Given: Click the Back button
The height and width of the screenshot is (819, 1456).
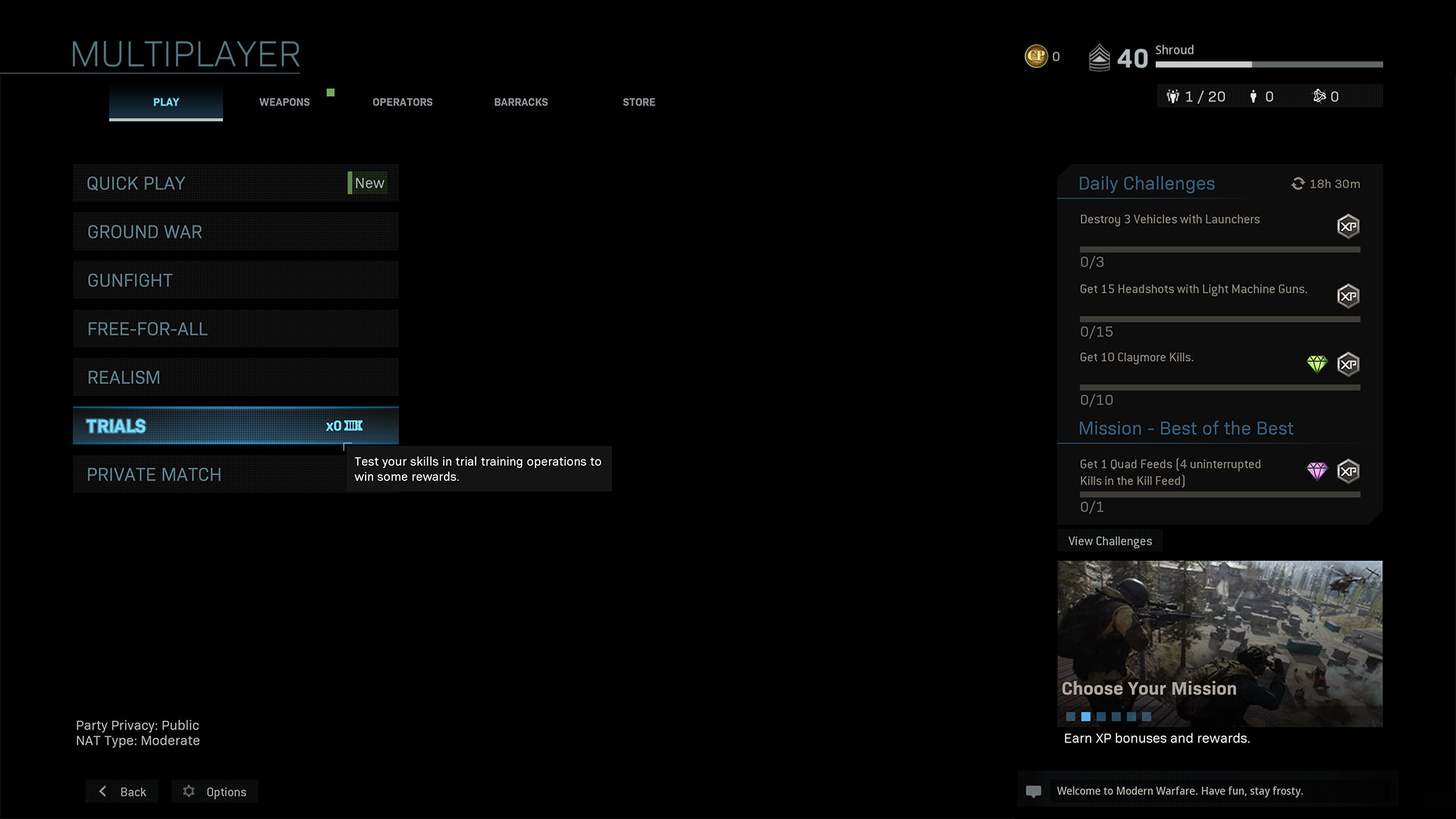Looking at the screenshot, I should (122, 792).
